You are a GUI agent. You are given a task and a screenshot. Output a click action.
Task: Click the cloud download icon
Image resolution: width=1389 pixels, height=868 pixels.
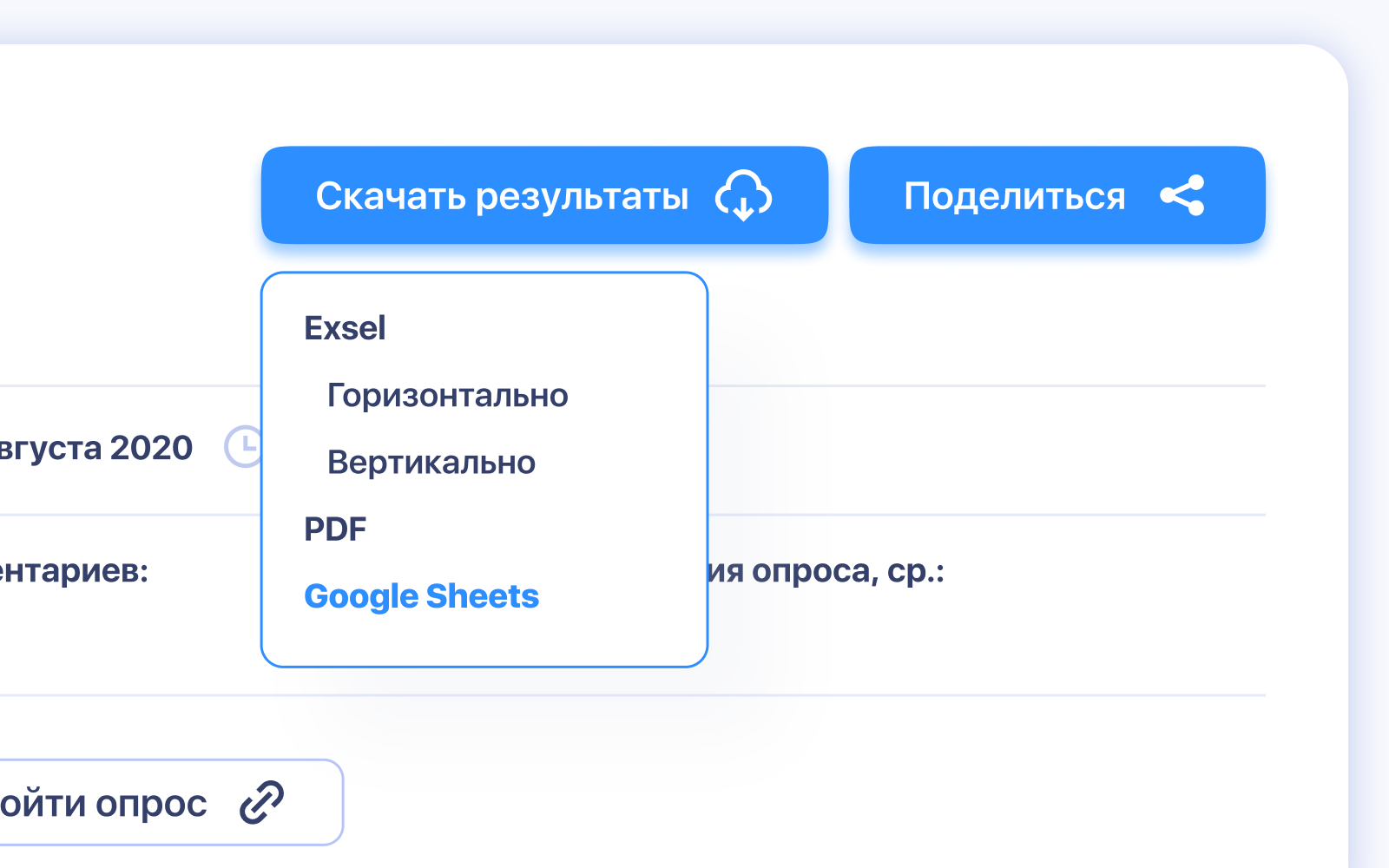pyautogui.click(x=743, y=195)
